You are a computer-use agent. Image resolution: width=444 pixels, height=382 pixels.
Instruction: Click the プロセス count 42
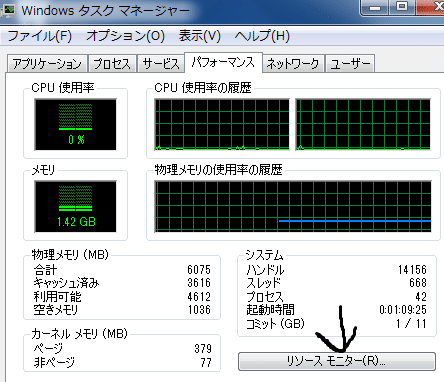pyautogui.click(x=421, y=296)
